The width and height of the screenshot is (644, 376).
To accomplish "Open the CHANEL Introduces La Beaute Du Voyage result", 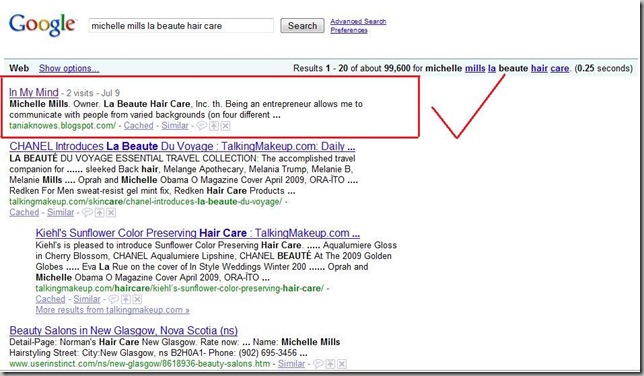I will tap(182, 146).
